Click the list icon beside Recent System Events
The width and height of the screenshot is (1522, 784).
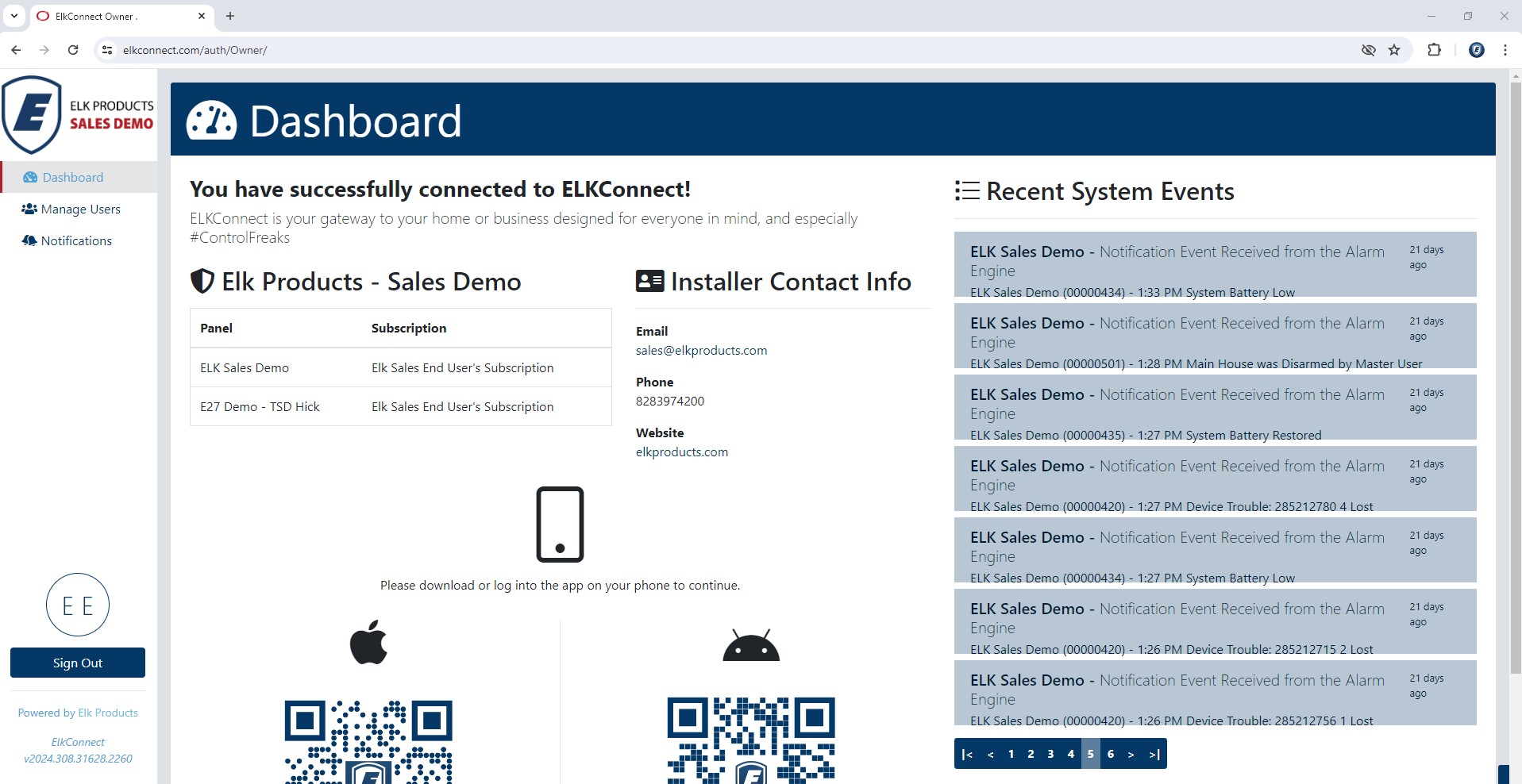[x=965, y=190]
